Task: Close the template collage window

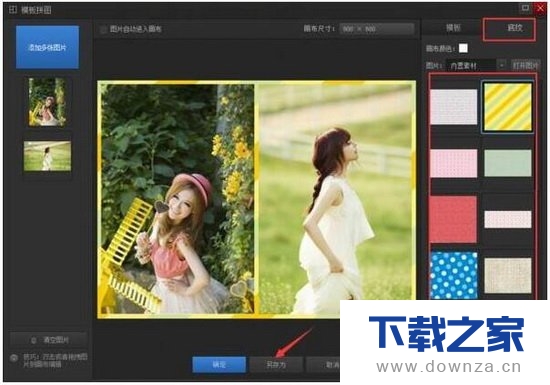Action: tap(540, 8)
